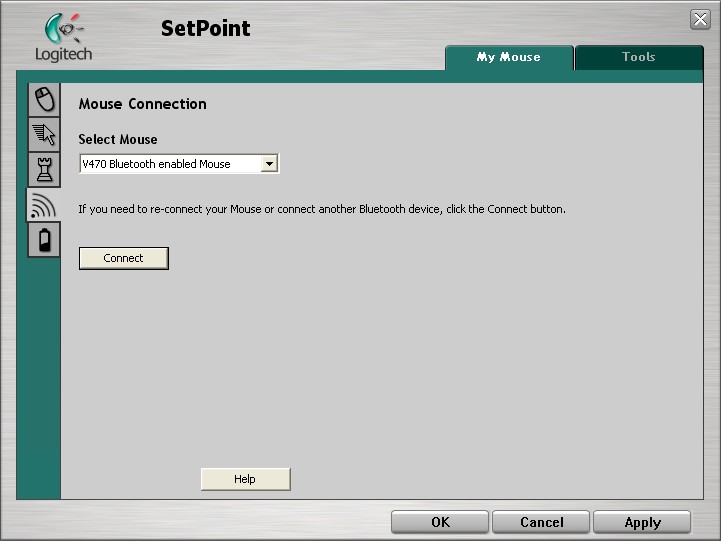Open the mouse button settings sidebar icon

44,99
